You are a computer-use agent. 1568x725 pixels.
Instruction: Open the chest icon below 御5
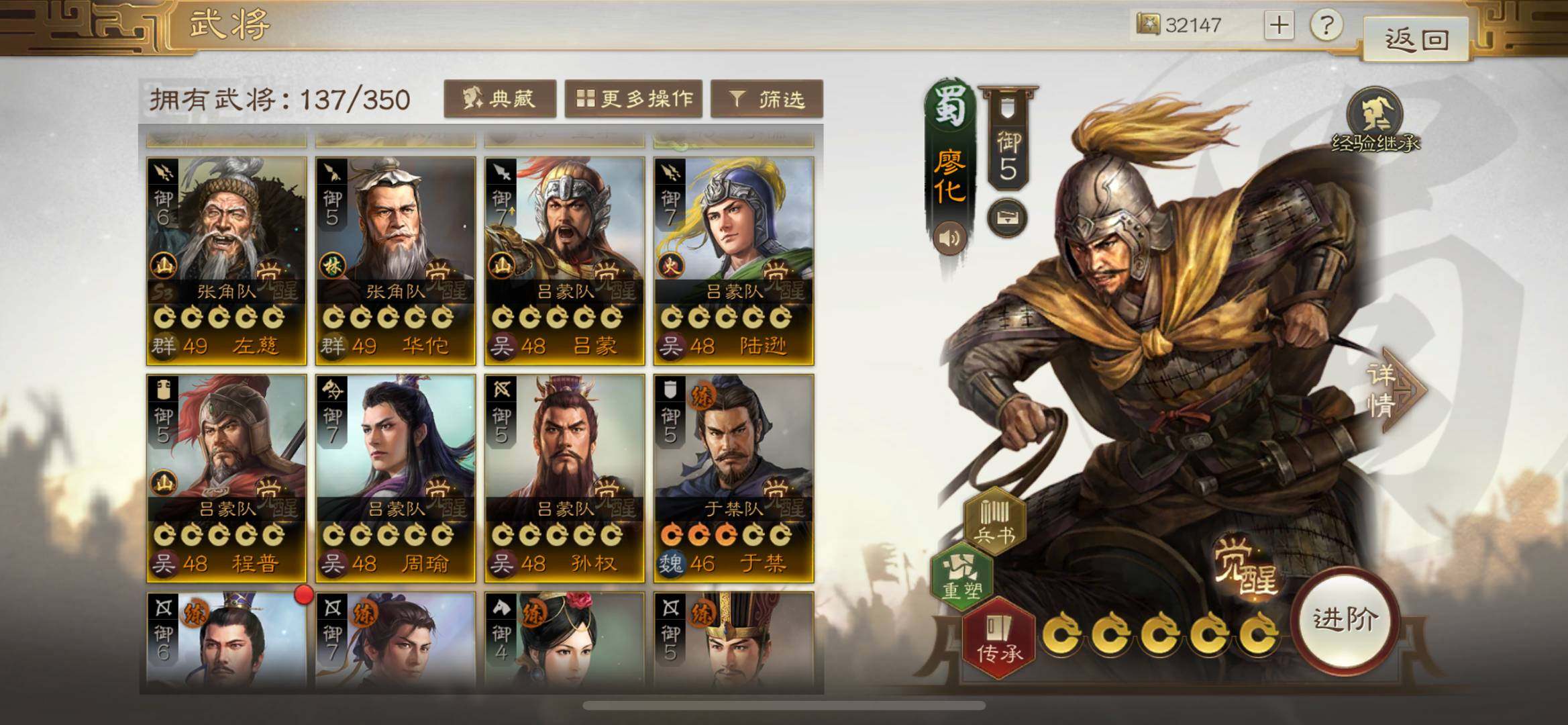click(x=1007, y=218)
